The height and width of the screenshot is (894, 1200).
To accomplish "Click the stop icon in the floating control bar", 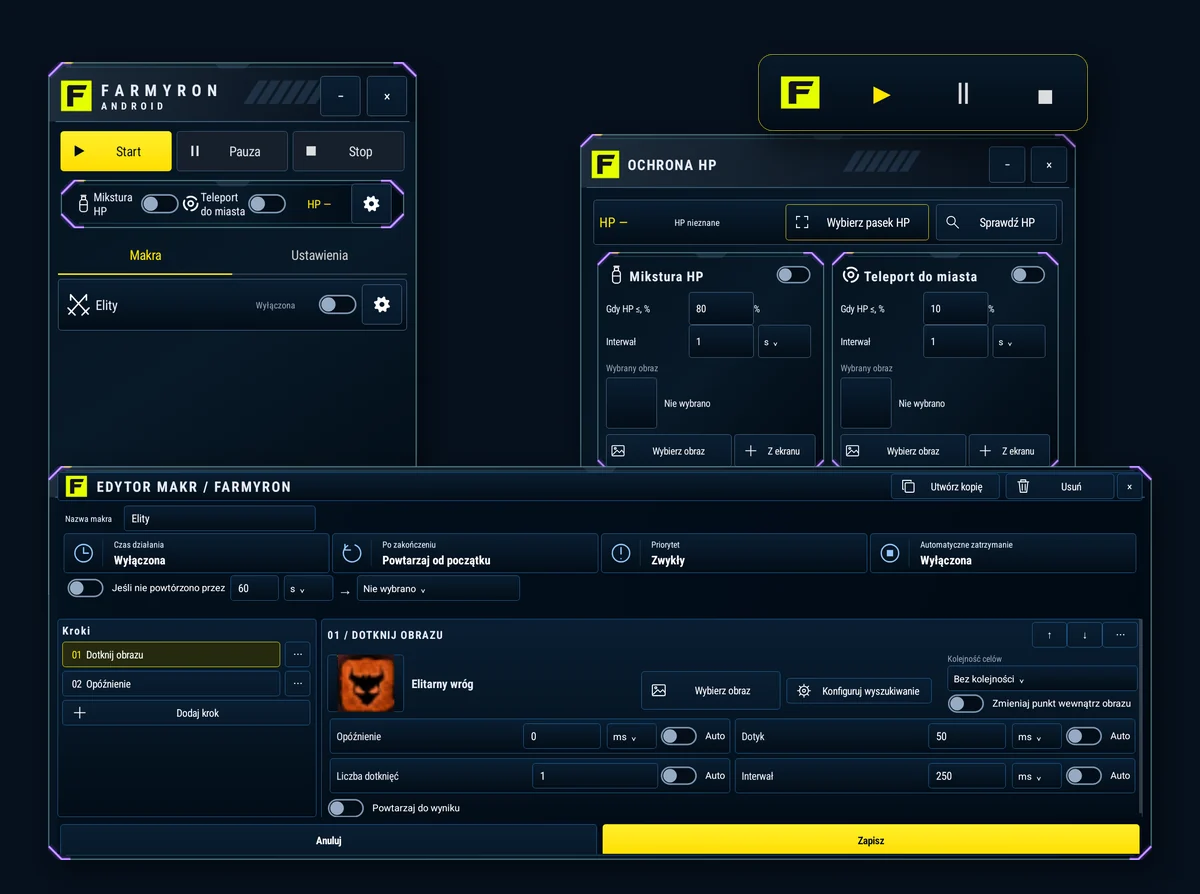I will click(x=1045, y=96).
